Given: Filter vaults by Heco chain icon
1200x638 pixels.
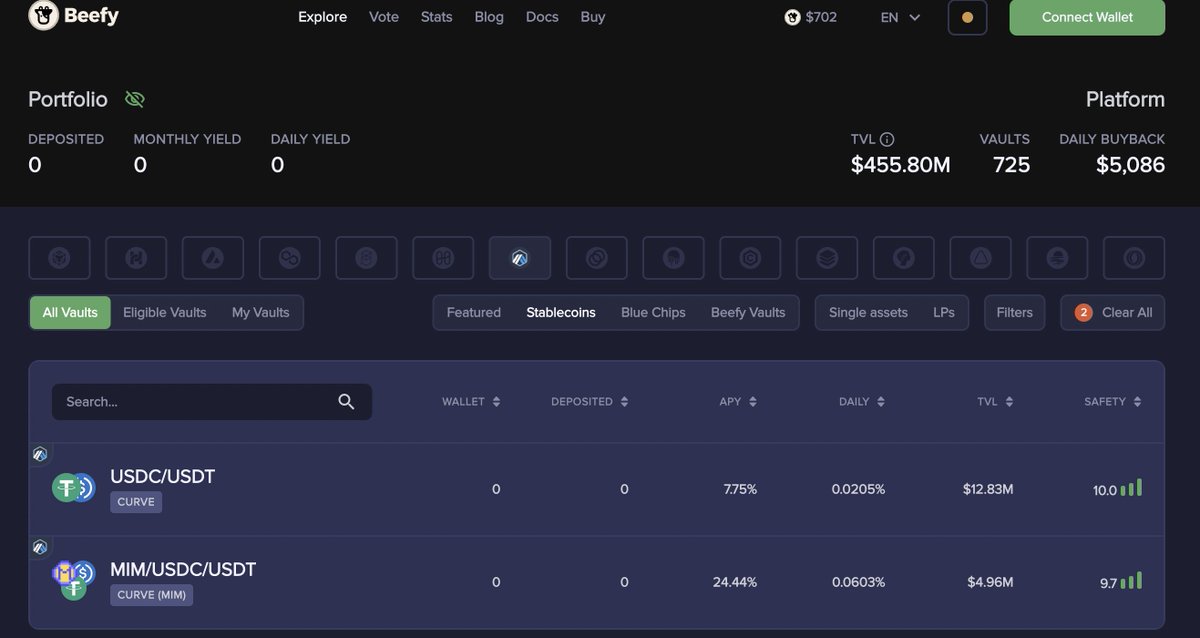Looking at the screenshot, I should (136, 258).
